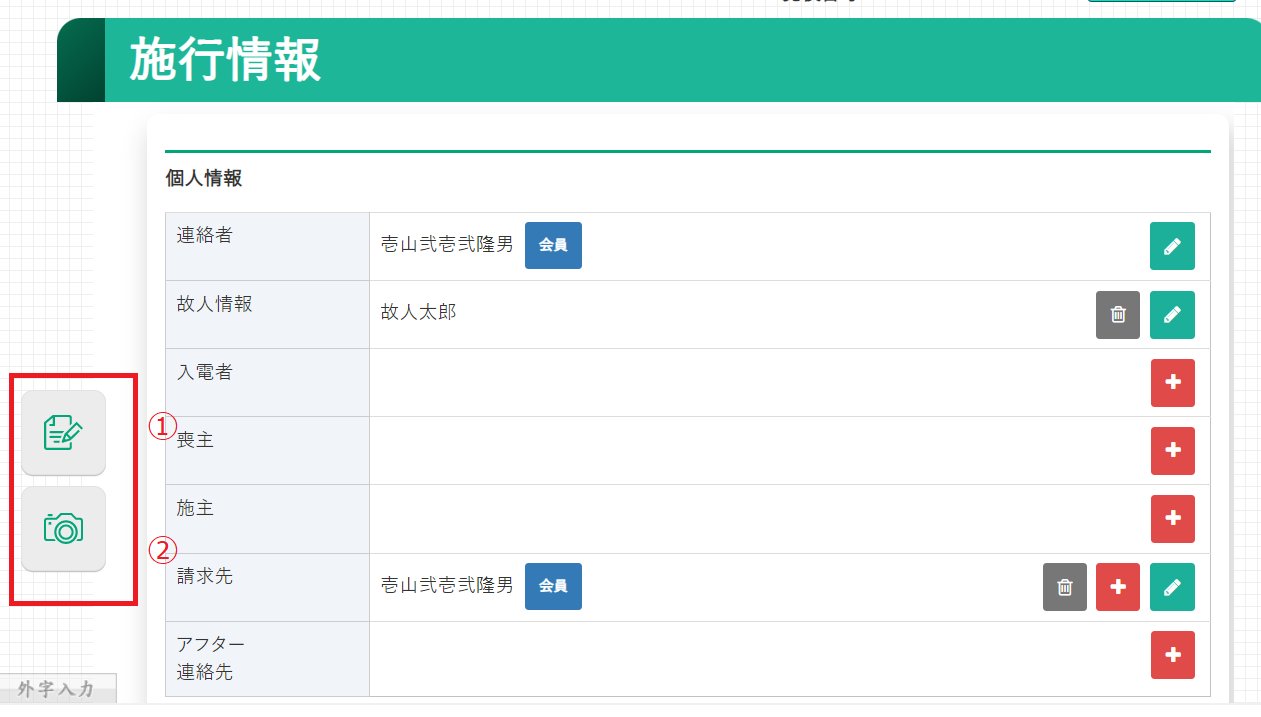Click the 施行情報 page header
The width and height of the screenshot is (1261, 717).
point(225,61)
